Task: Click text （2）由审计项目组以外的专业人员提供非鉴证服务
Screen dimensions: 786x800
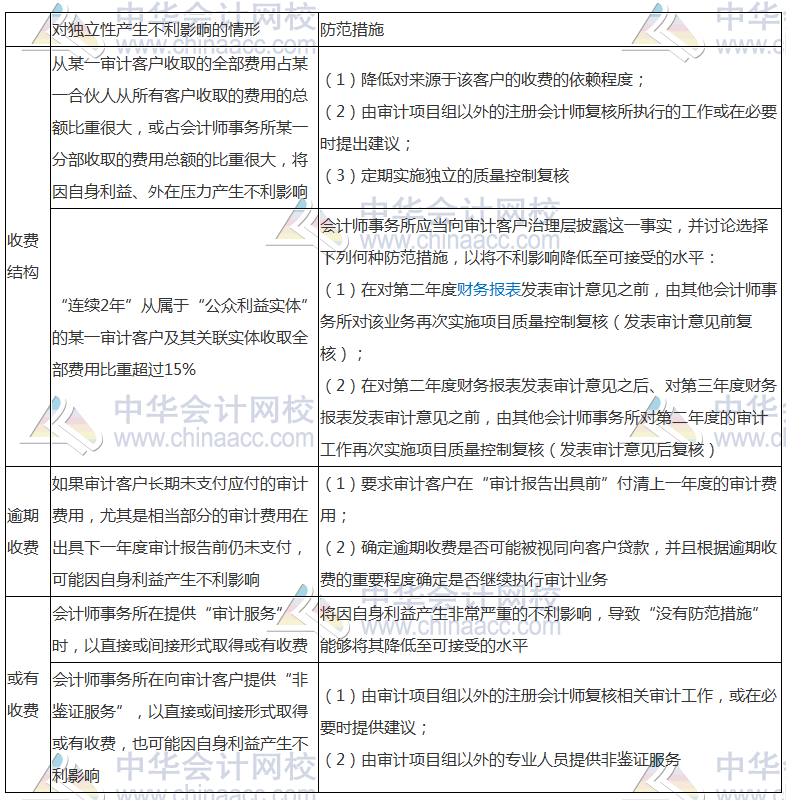Action: click(x=501, y=760)
